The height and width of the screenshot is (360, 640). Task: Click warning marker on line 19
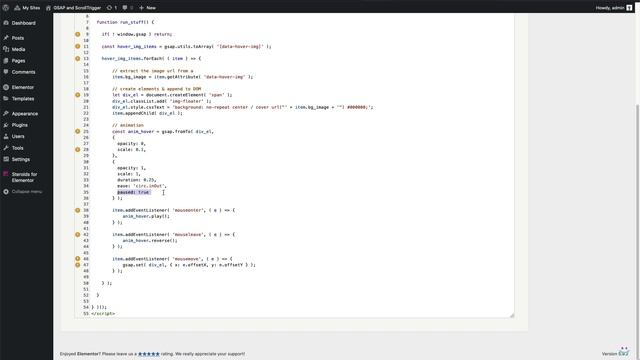[78, 95]
